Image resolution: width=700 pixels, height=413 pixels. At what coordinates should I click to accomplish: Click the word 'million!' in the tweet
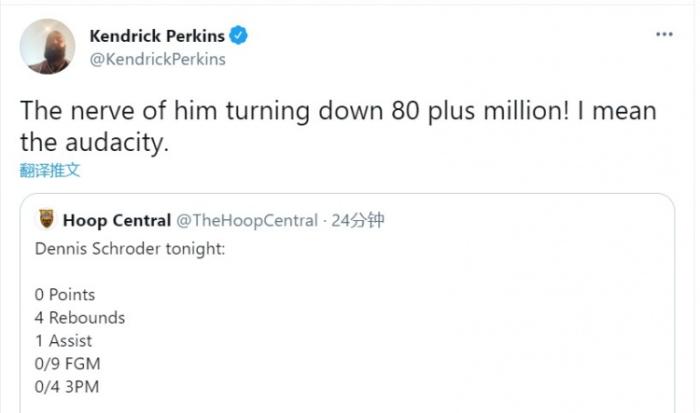point(556,110)
